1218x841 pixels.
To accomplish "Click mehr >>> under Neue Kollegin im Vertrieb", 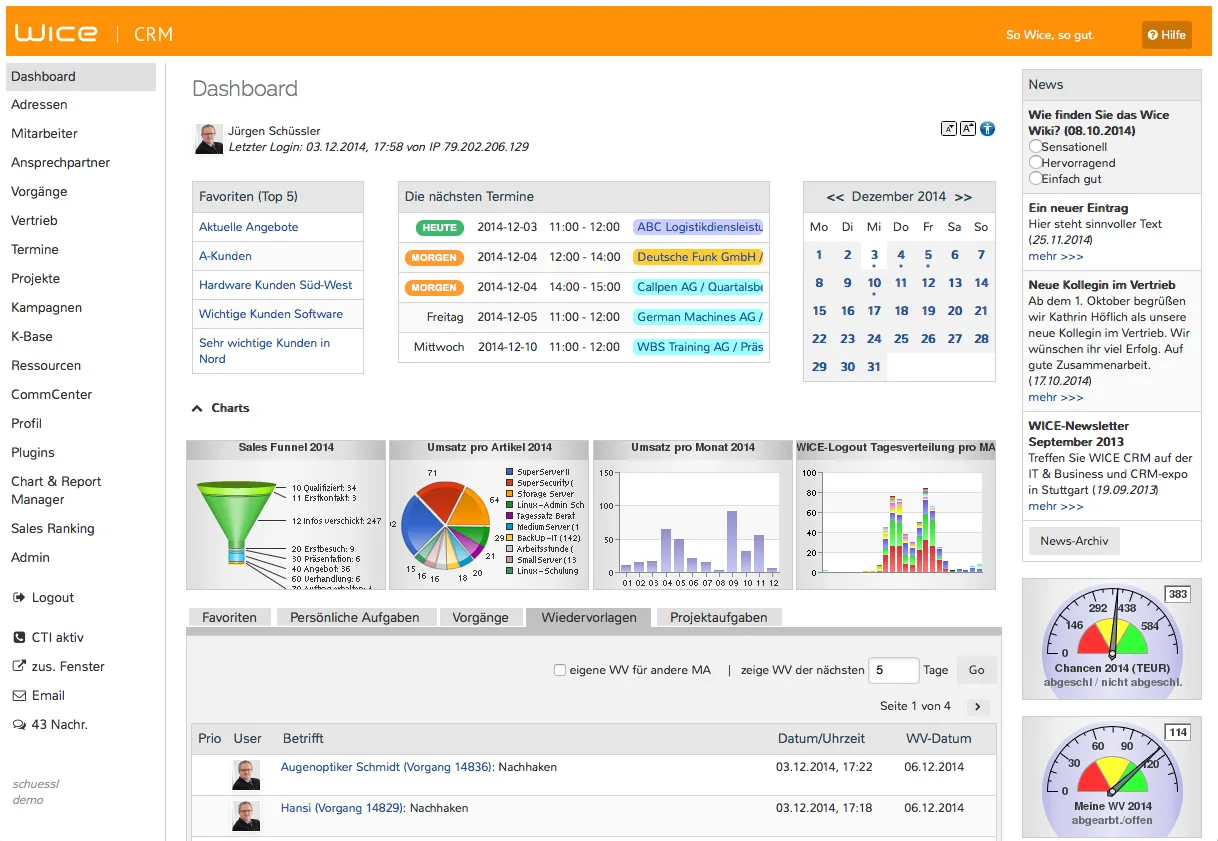I will coord(1056,397).
